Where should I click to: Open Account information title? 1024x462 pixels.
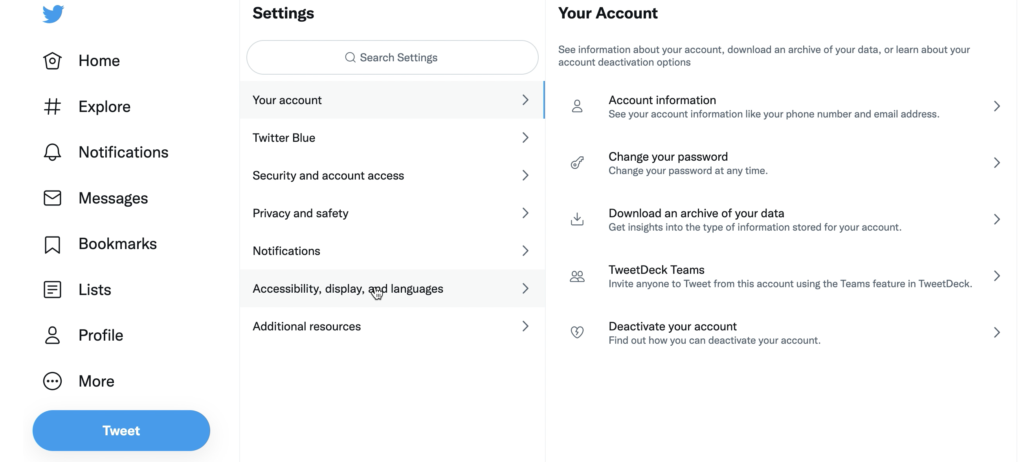coord(662,100)
